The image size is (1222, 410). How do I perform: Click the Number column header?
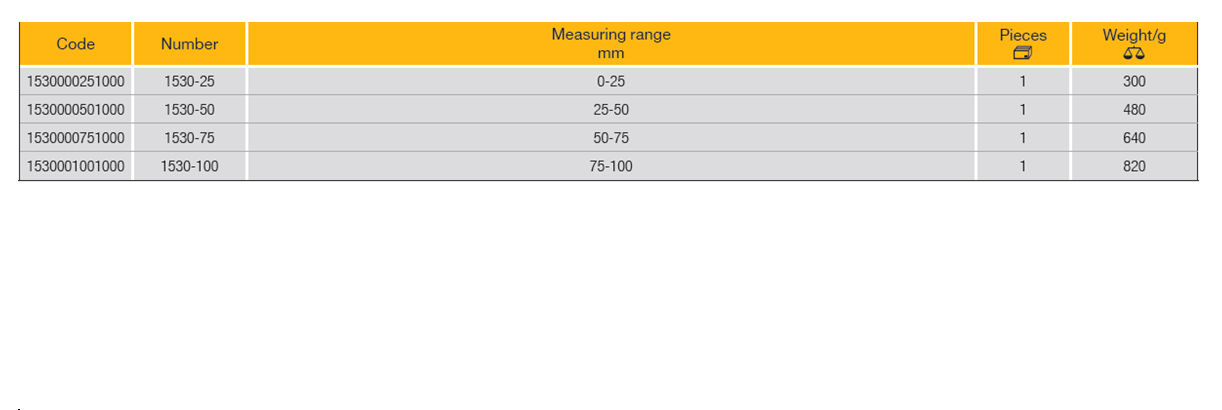(x=189, y=44)
